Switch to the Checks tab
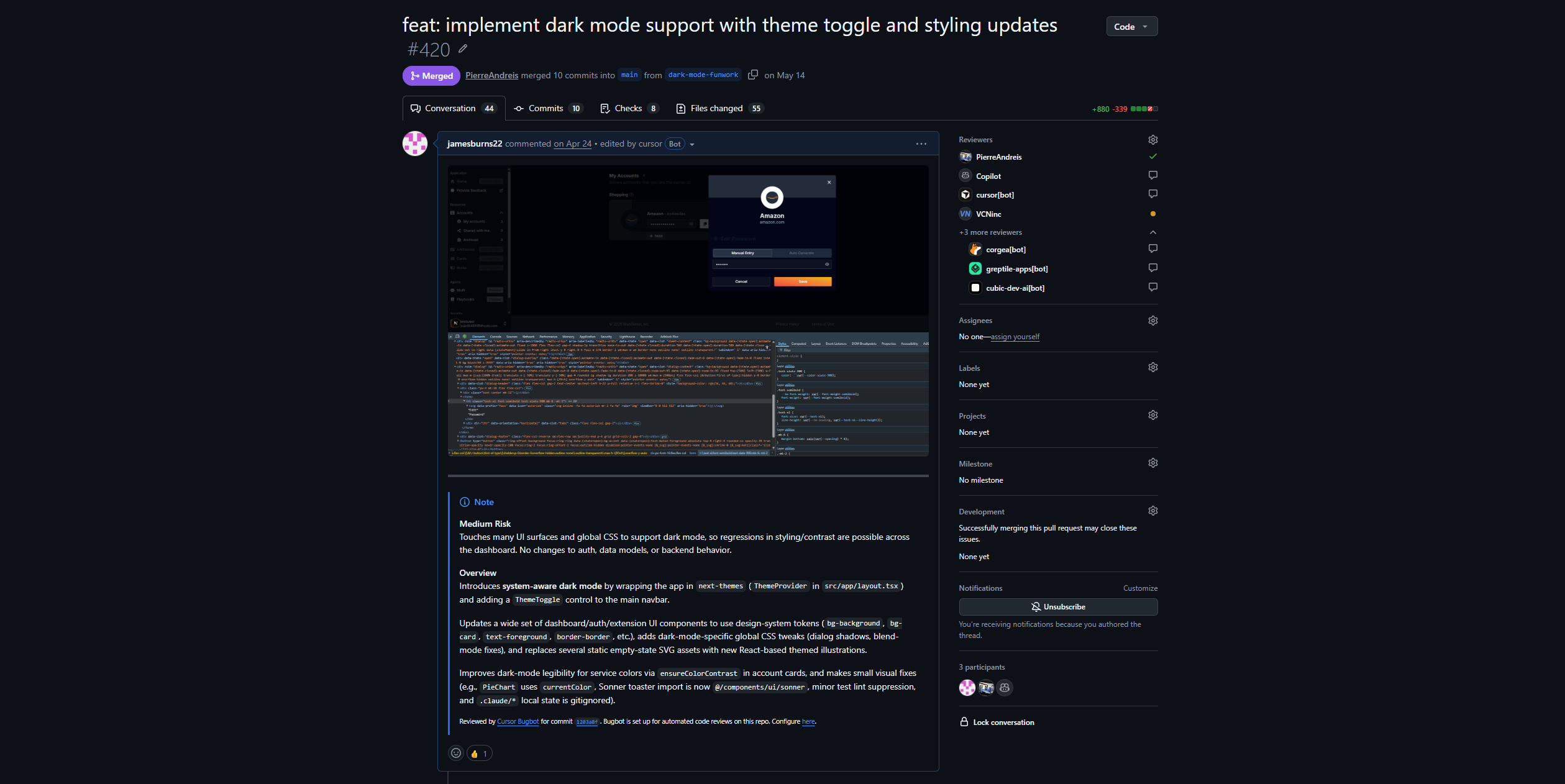Viewport: 1565px width, 784px height. point(629,108)
